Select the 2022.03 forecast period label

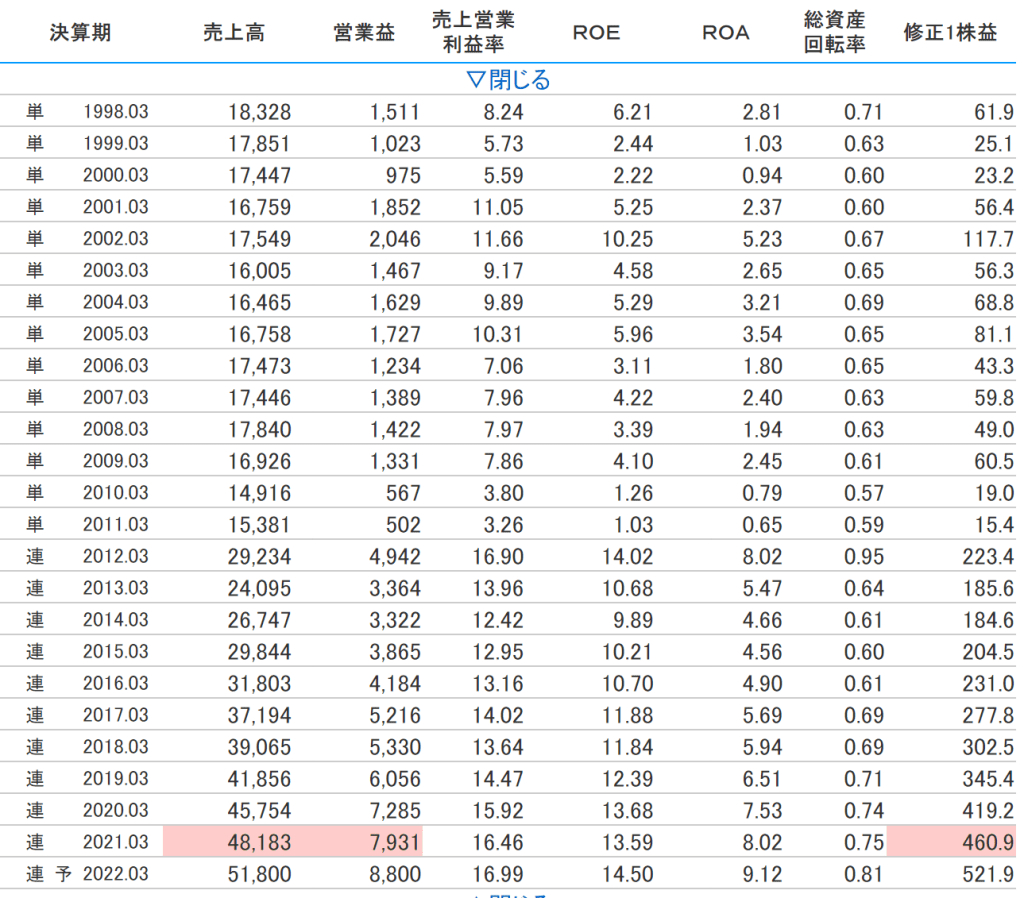tap(116, 874)
